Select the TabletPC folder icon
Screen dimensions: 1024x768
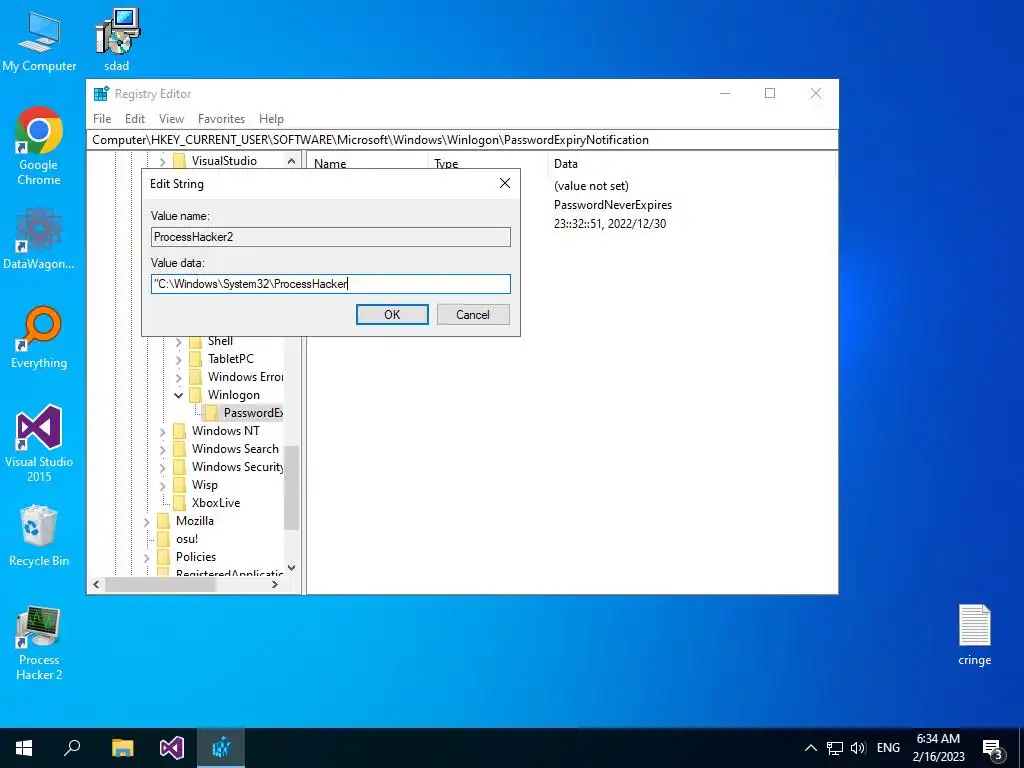tap(195, 359)
